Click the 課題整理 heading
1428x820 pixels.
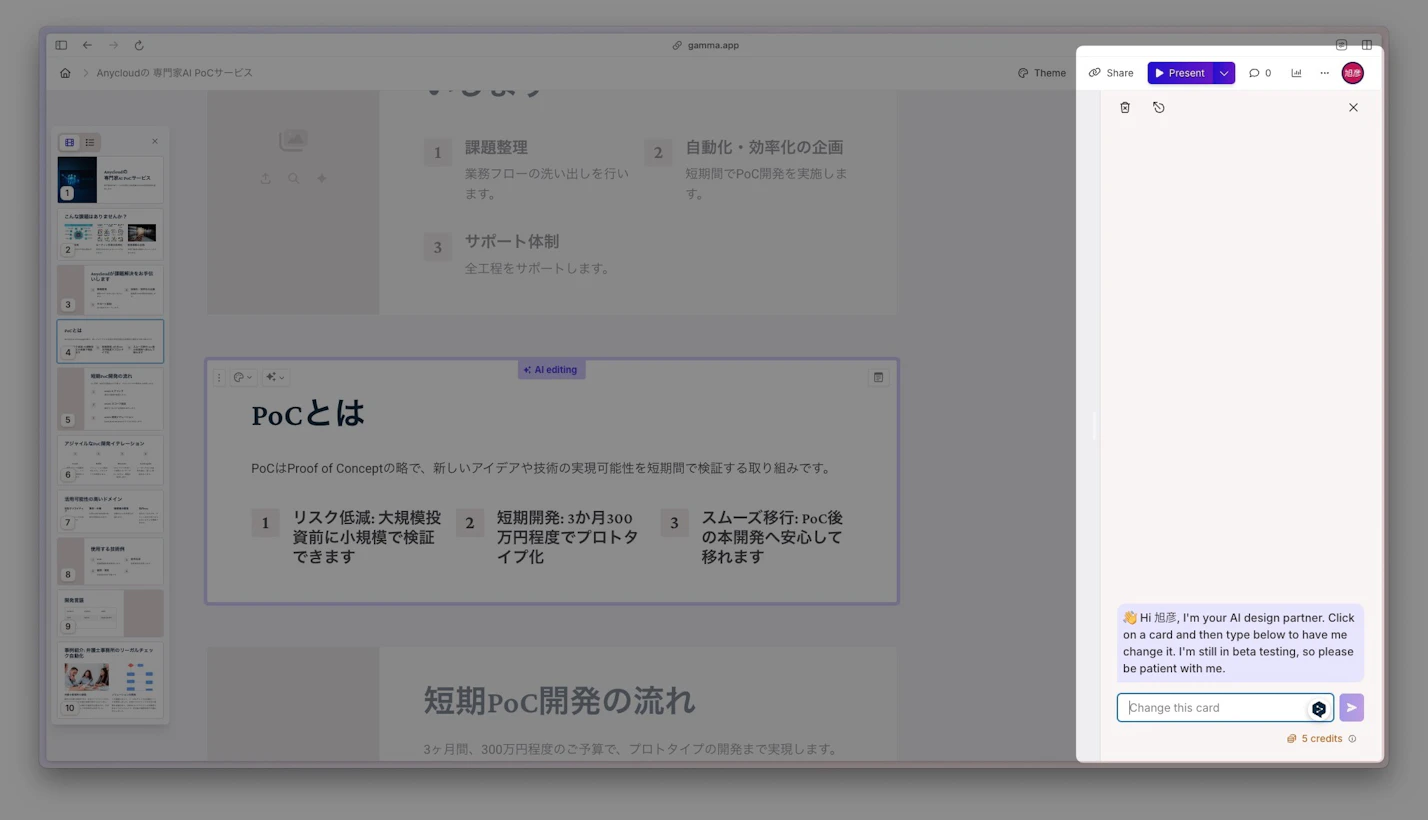tap(496, 147)
